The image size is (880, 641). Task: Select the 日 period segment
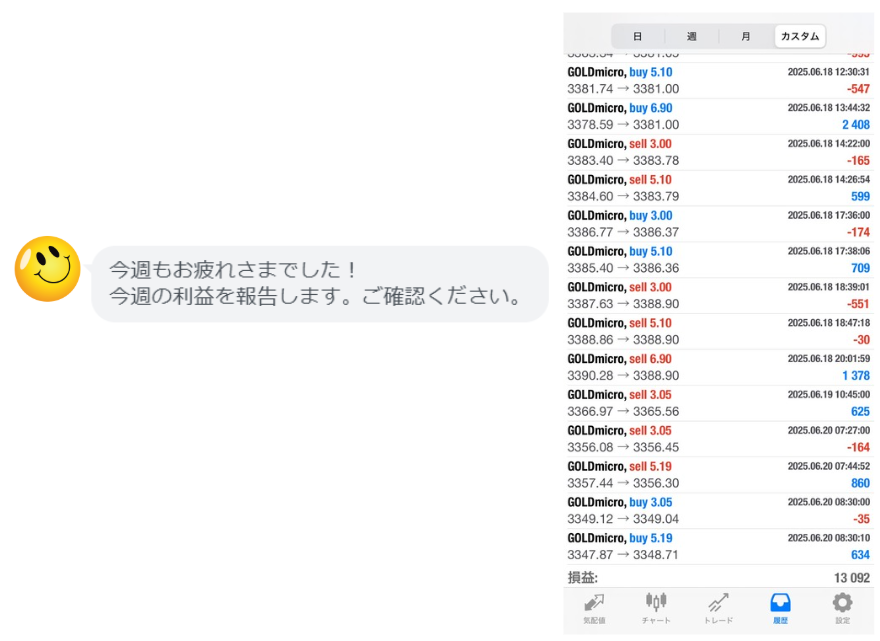637,36
